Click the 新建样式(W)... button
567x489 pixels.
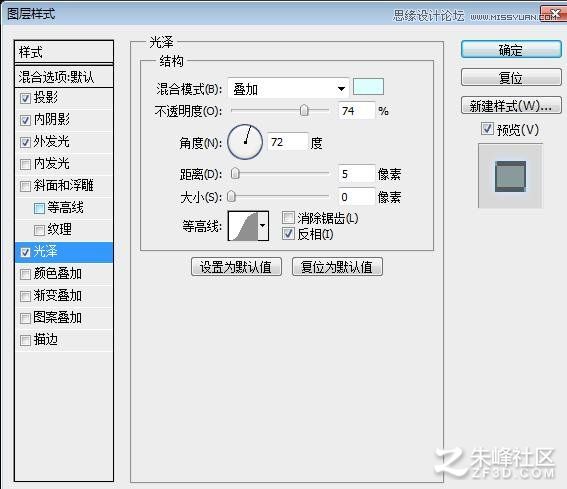click(x=511, y=106)
